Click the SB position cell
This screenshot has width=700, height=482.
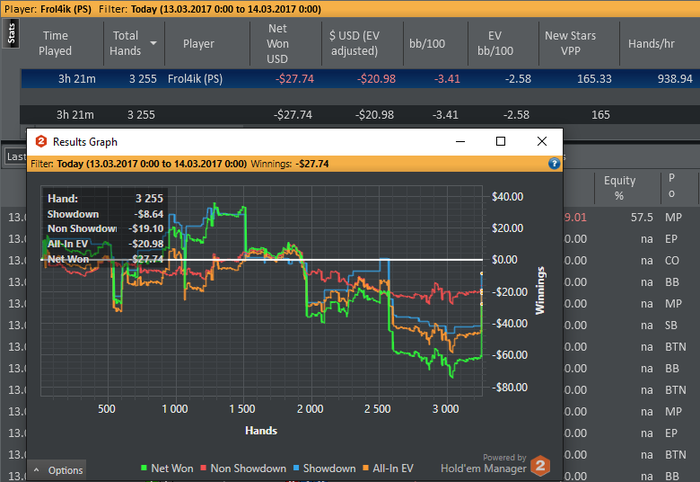[x=671, y=325]
